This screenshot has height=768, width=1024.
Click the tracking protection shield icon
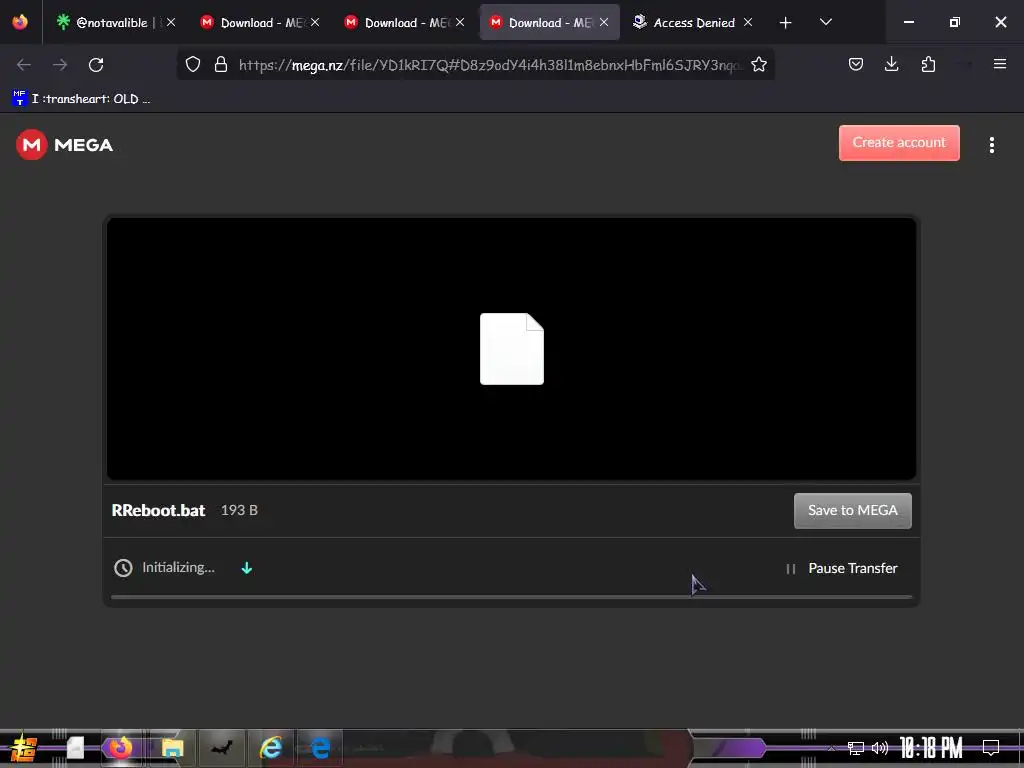coord(193,64)
